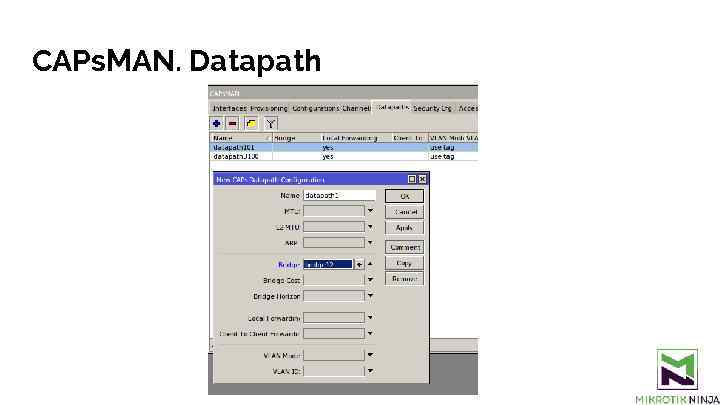Viewport: 720px width, 405px height.
Task: Expand the VLAN Mode field arrow
Action: (x=370, y=355)
